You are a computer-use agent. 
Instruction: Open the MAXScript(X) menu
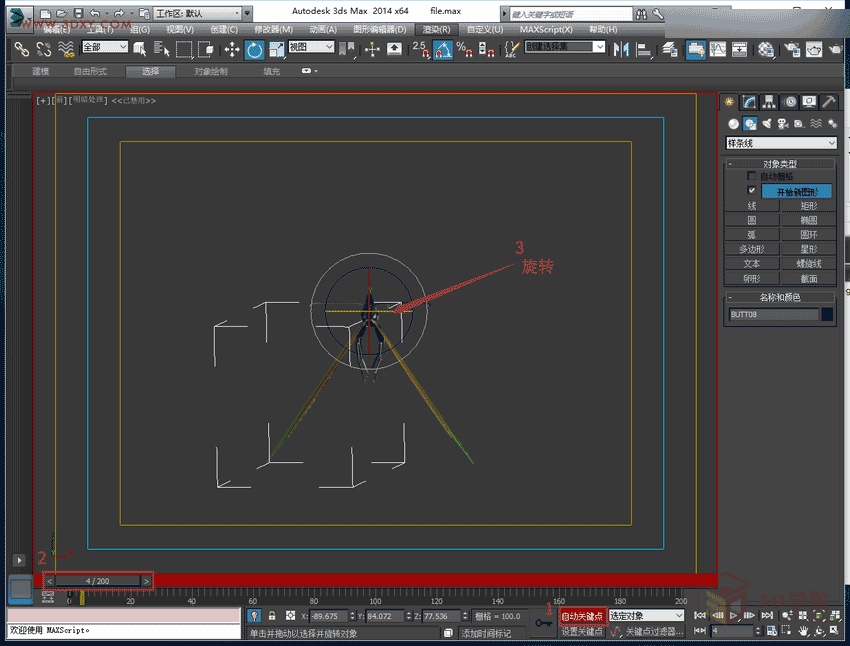pyautogui.click(x=546, y=29)
